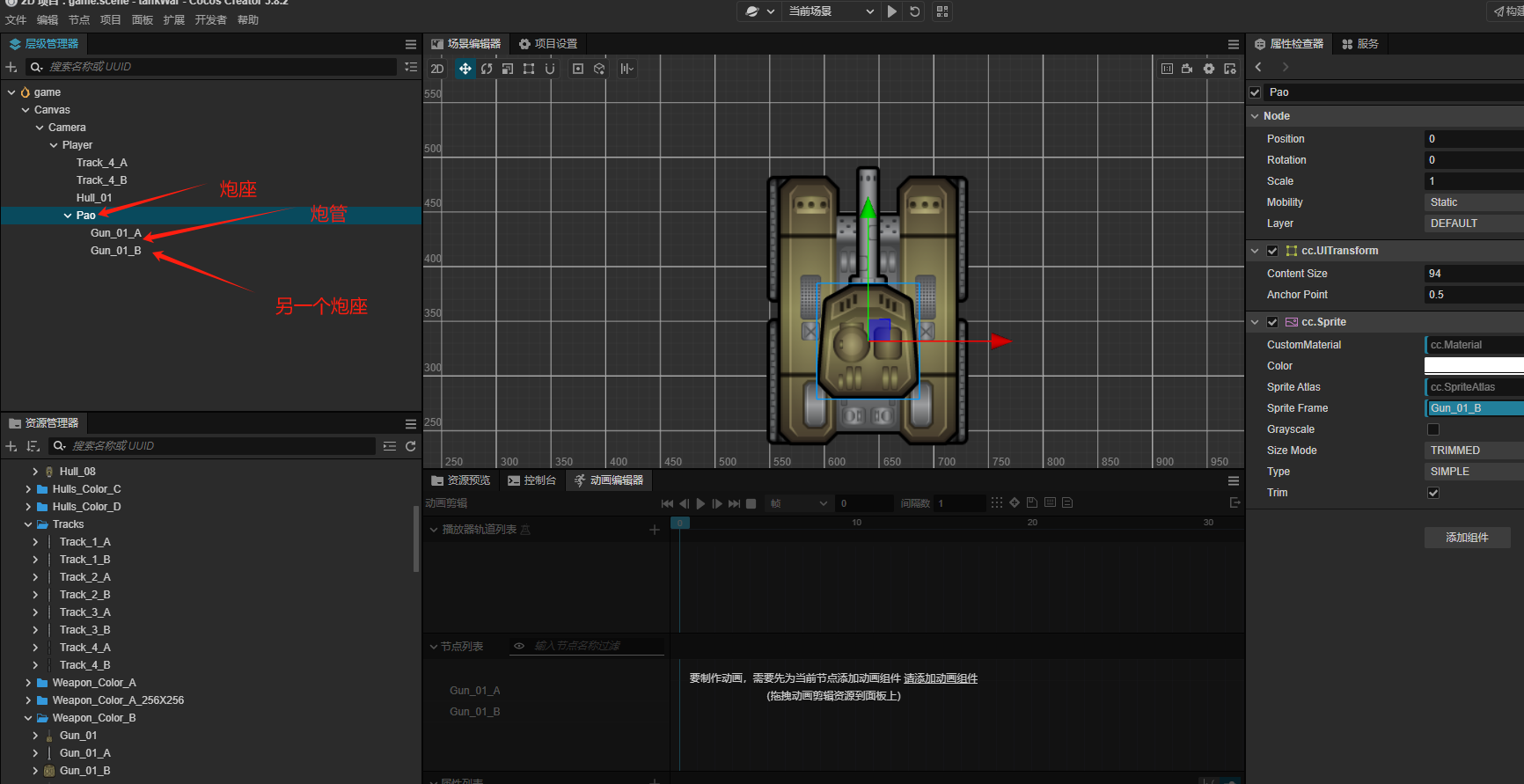This screenshot has width=1524, height=784.
Task: Click the refresh preview icon in top toolbar
Action: pos(915,11)
